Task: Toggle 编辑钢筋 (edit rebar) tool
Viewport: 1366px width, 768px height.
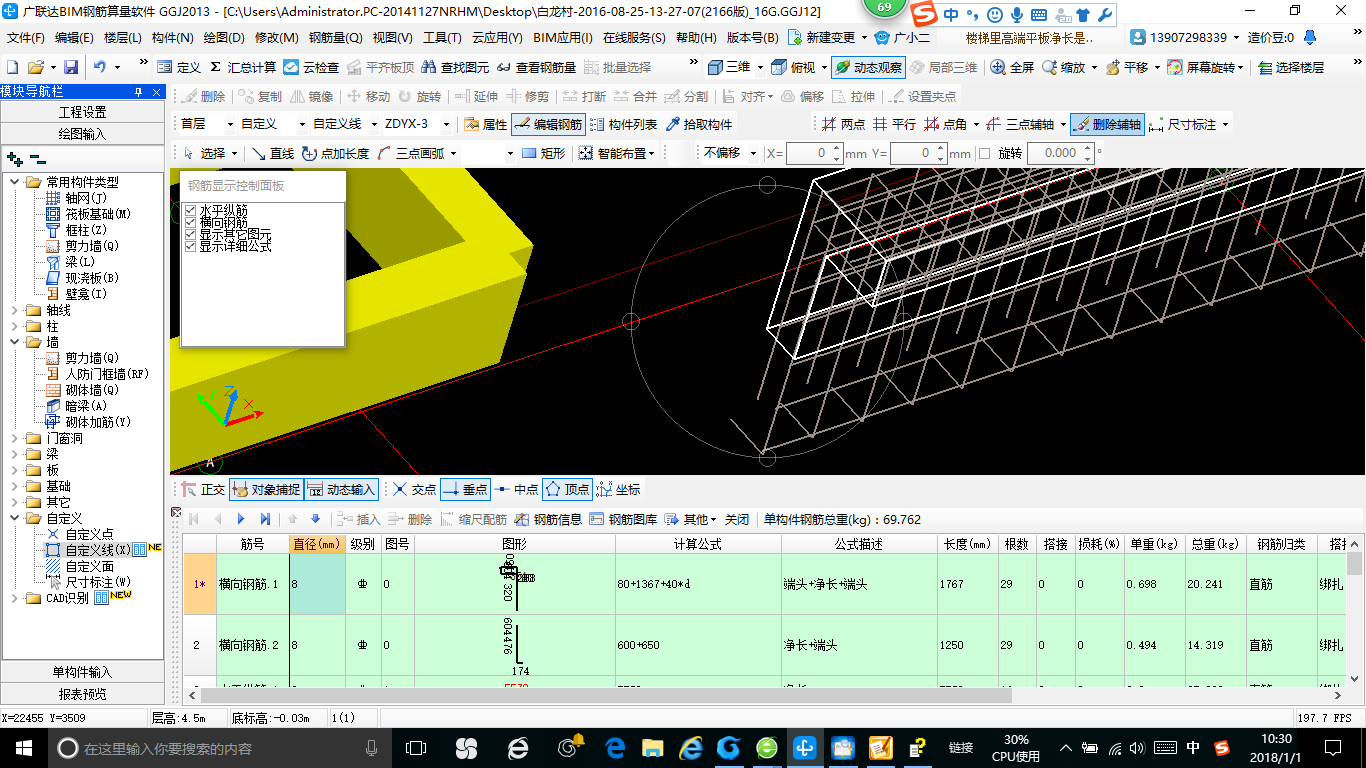Action: tap(547, 124)
